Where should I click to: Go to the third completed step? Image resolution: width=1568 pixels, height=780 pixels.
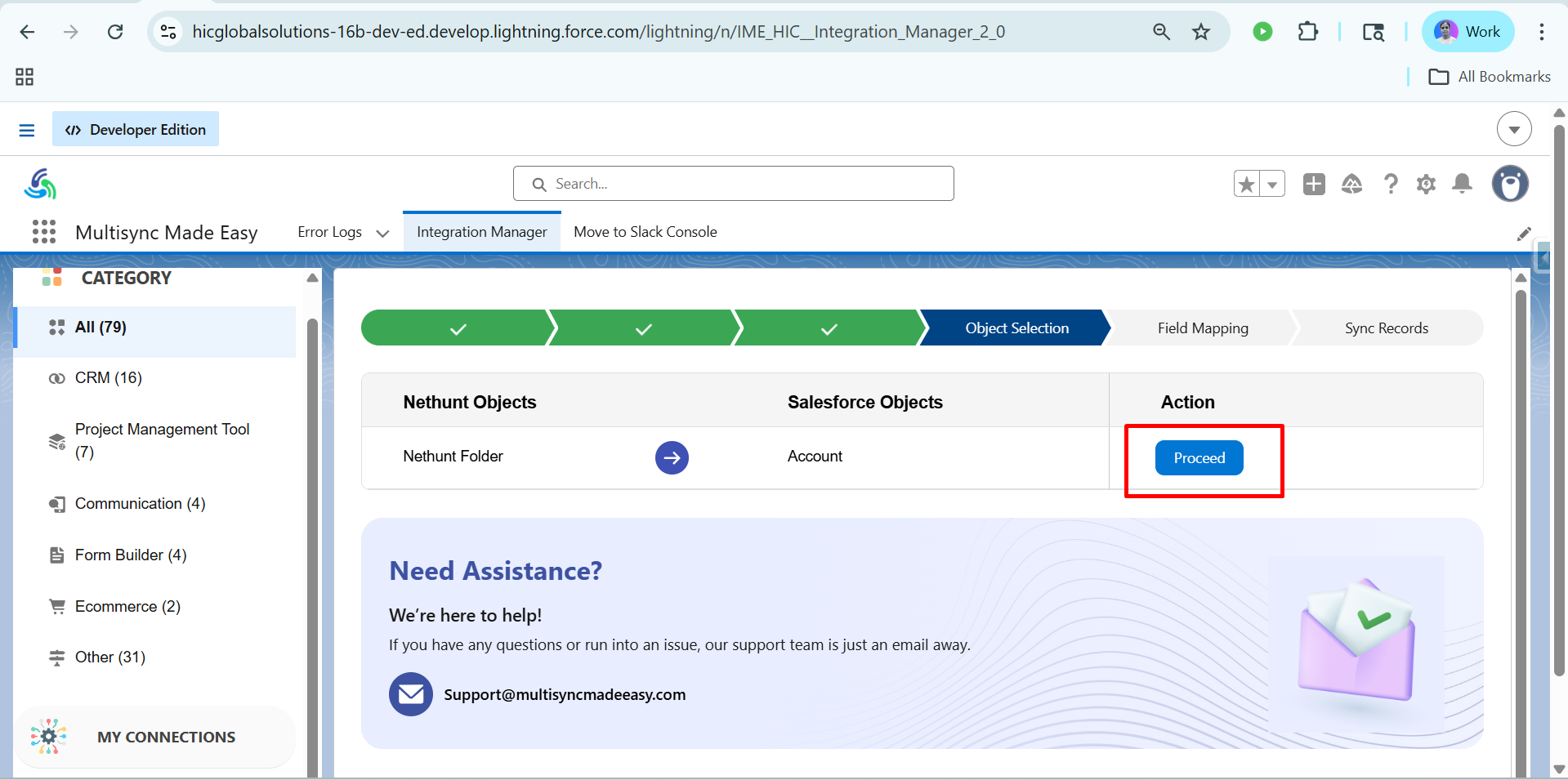tap(829, 328)
